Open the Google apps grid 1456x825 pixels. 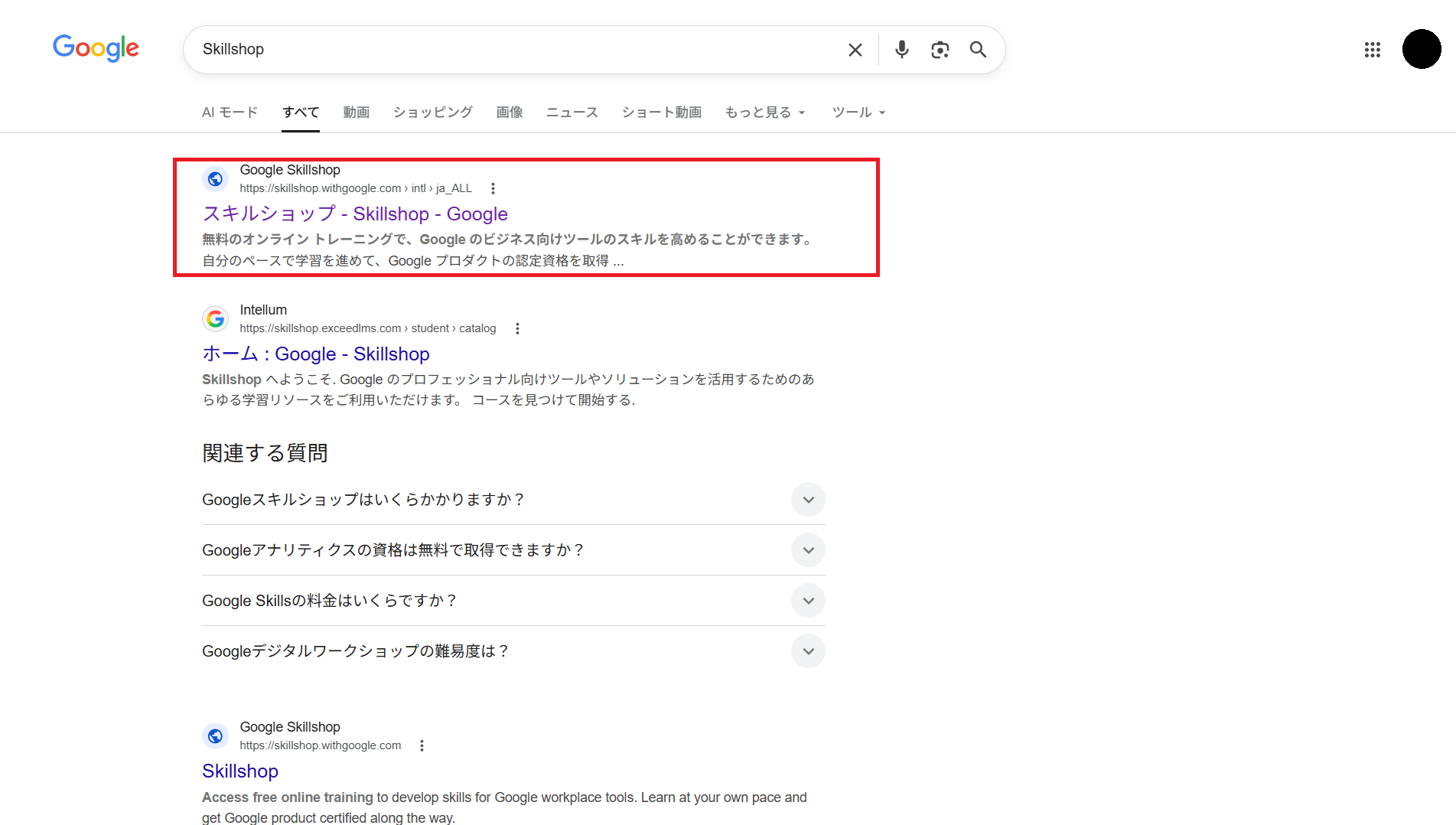[x=1373, y=50]
